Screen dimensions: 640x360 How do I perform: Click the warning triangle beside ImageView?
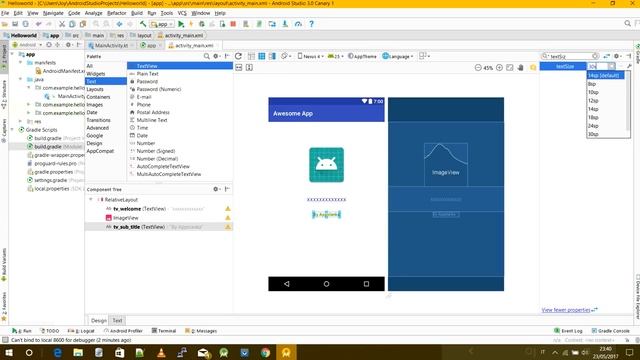coord(228,218)
